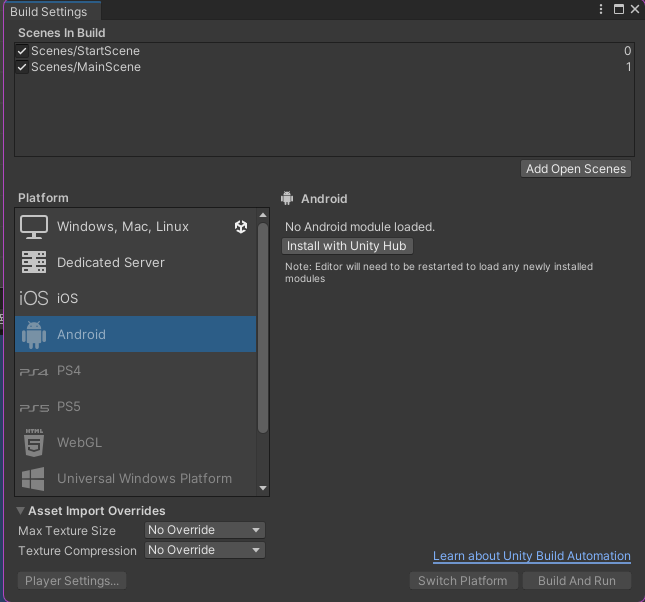
Task: Collapse Asset Import Overrides section
Action: pyautogui.click(x=20, y=511)
